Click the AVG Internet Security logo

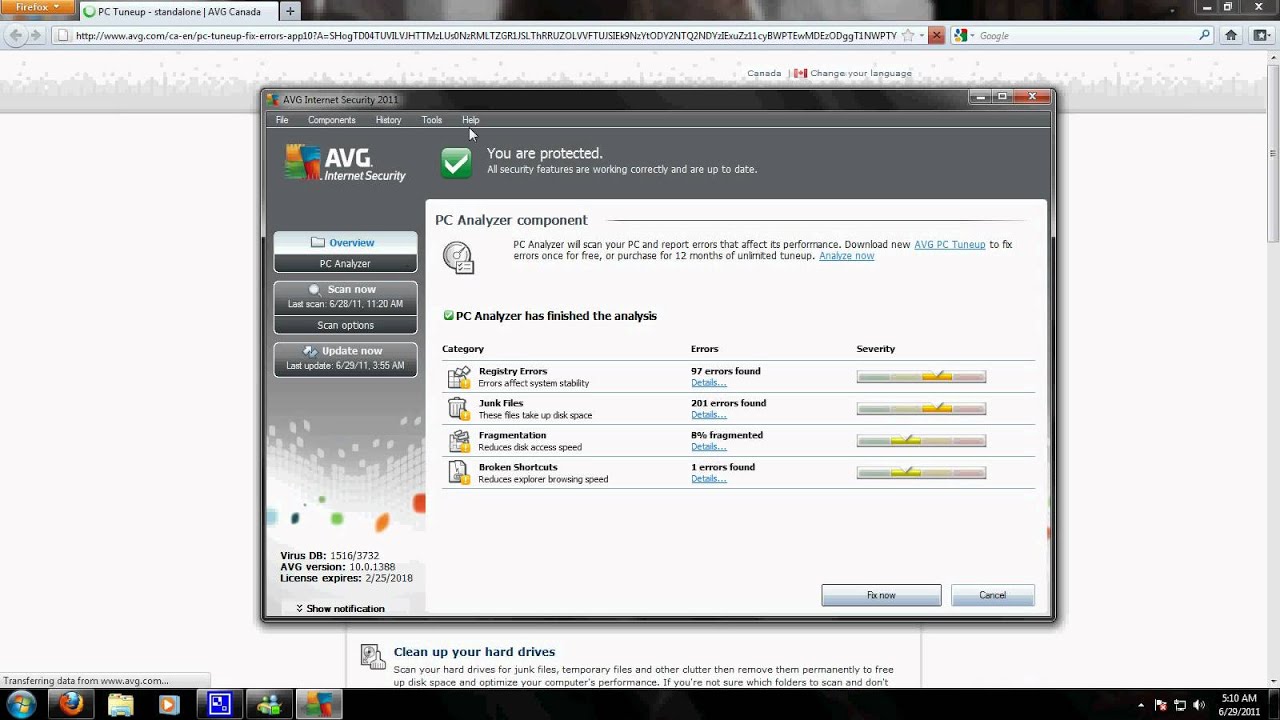click(x=345, y=163)
